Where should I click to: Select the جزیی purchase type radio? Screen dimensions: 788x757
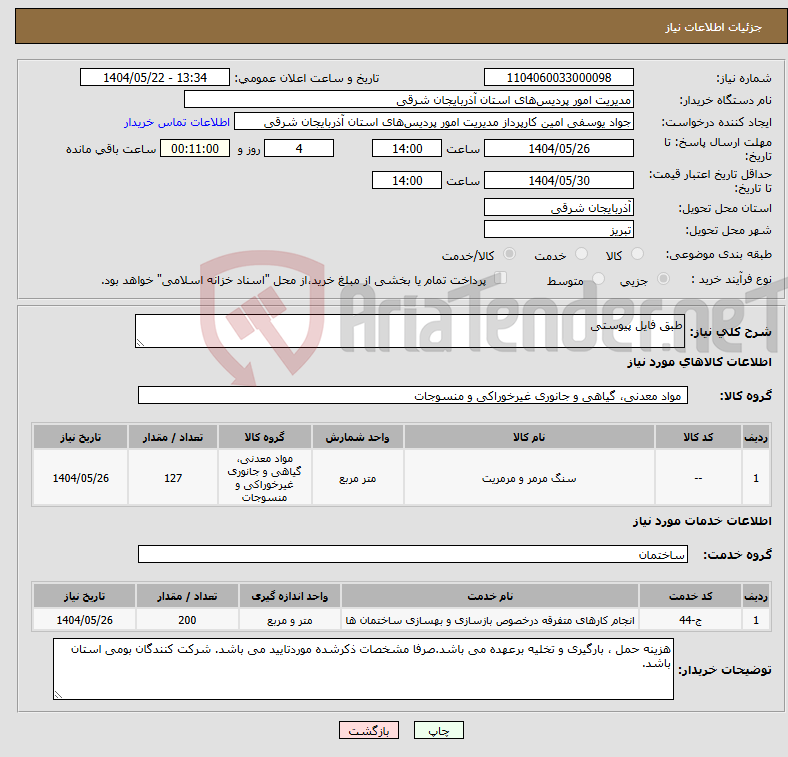663,278
